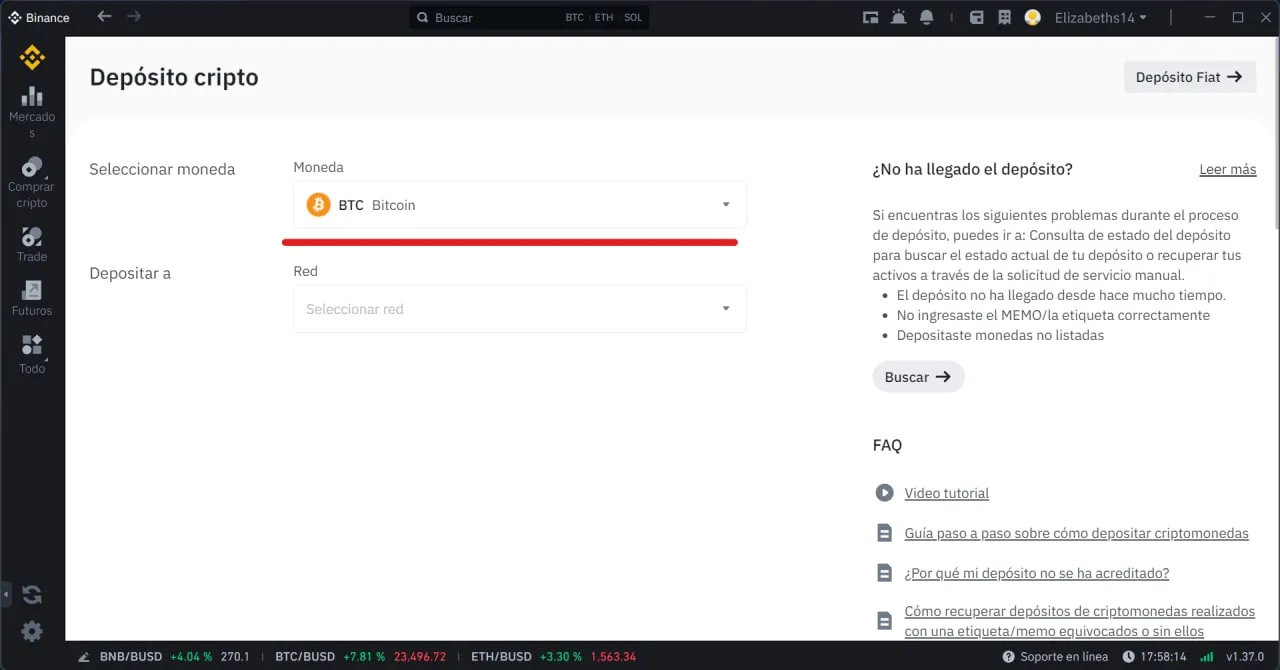Click the picture-in-picture window icon

[870, 17]
